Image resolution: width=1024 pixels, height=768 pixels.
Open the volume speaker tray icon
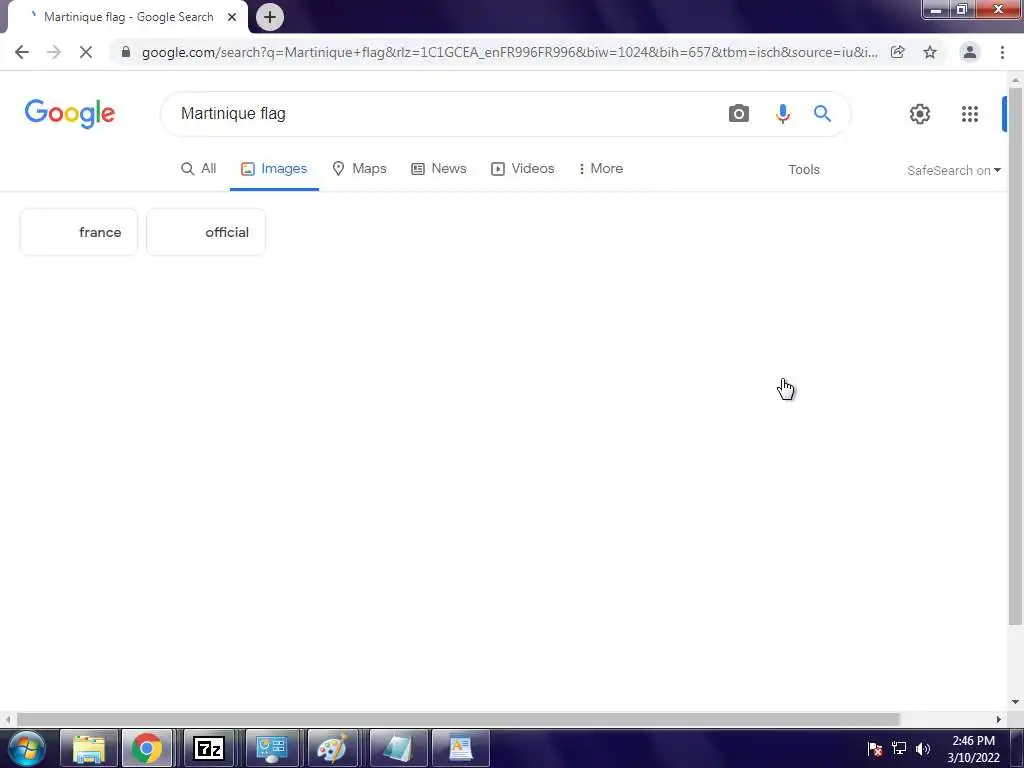pyautogui.click(x=923, y=748)
